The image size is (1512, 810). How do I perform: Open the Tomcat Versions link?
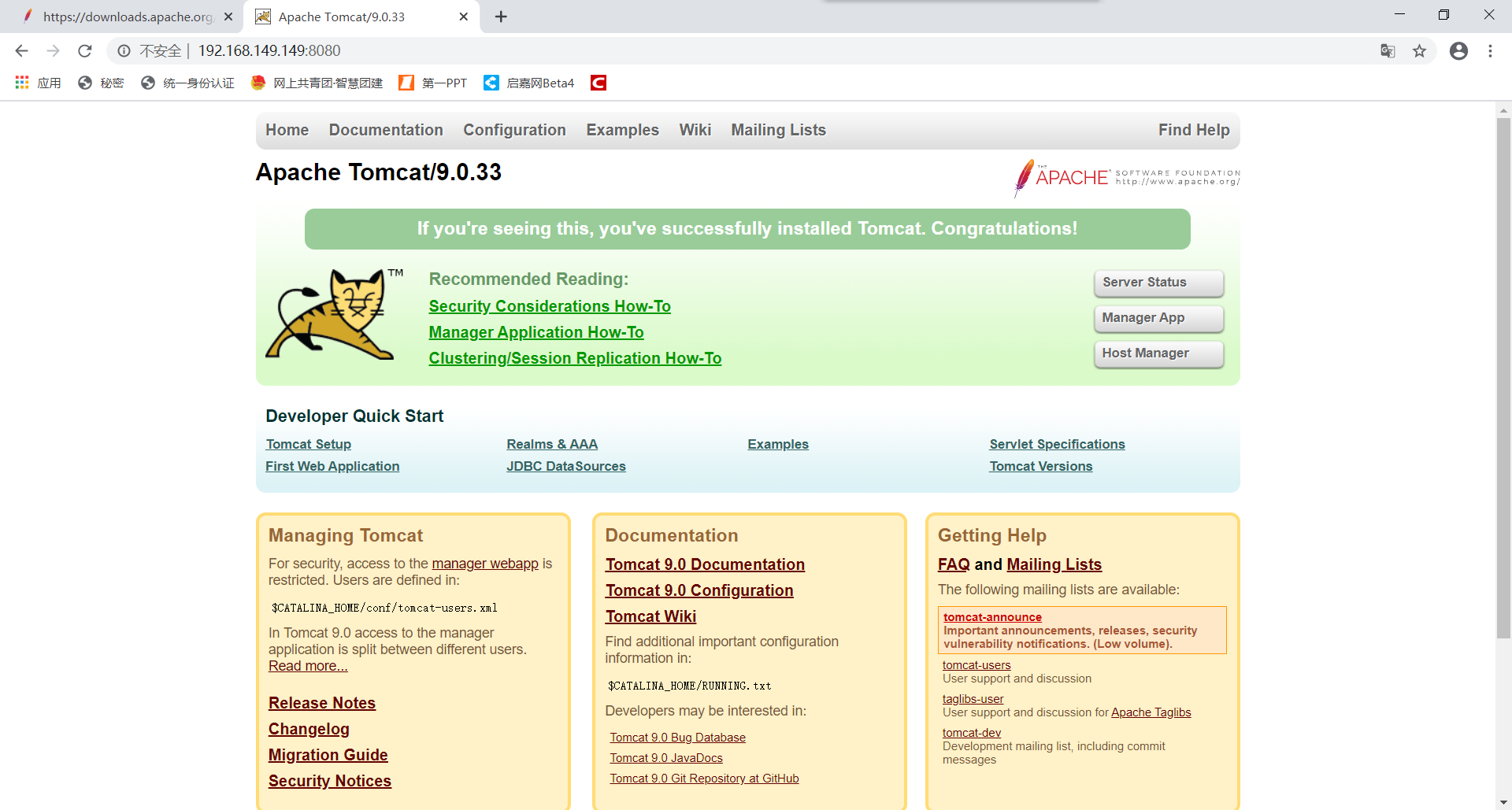click(1041, 466)
